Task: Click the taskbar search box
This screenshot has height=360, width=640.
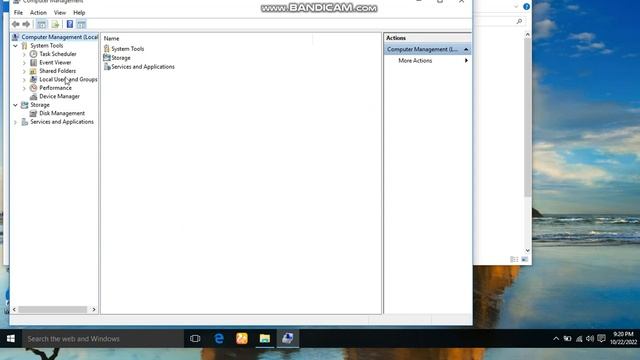Action: pyautogui.click(x=103, y=339)
